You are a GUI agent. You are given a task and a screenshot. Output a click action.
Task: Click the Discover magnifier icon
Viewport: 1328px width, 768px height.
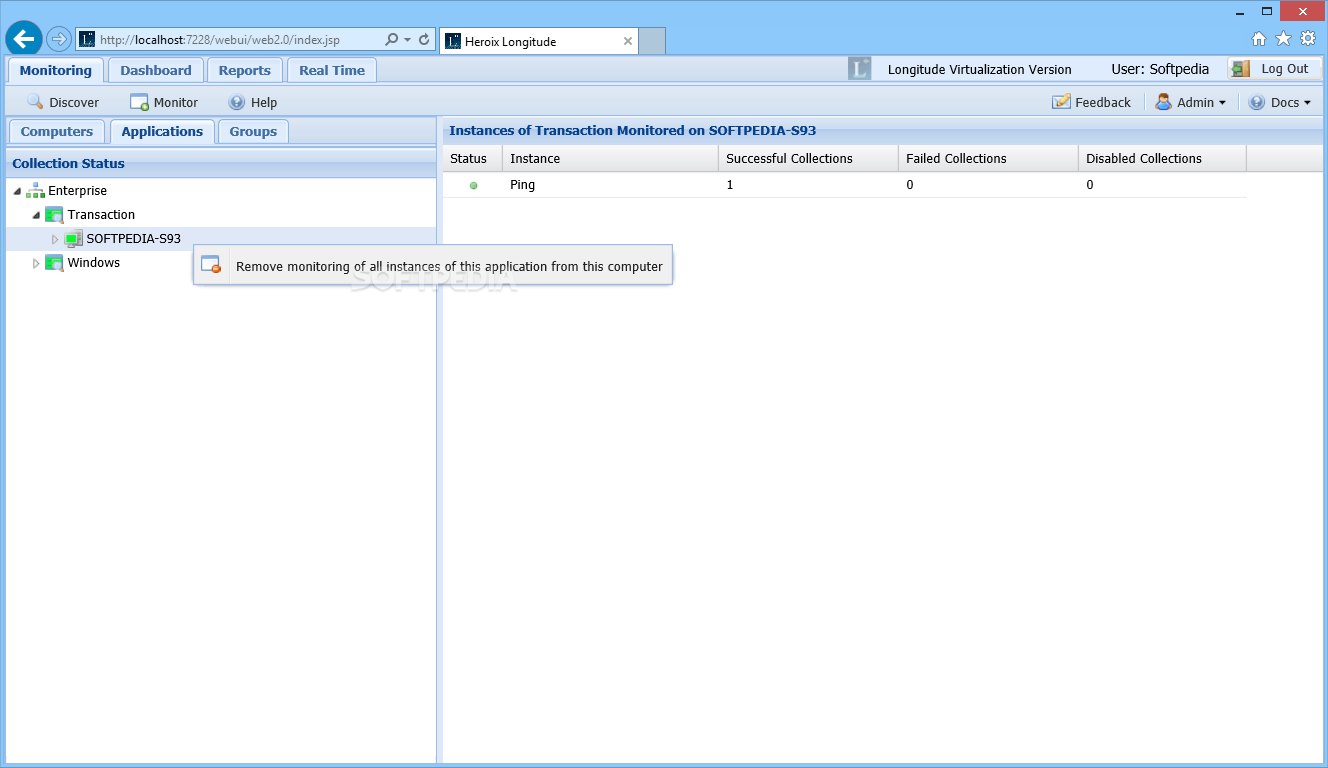(35, 102)
